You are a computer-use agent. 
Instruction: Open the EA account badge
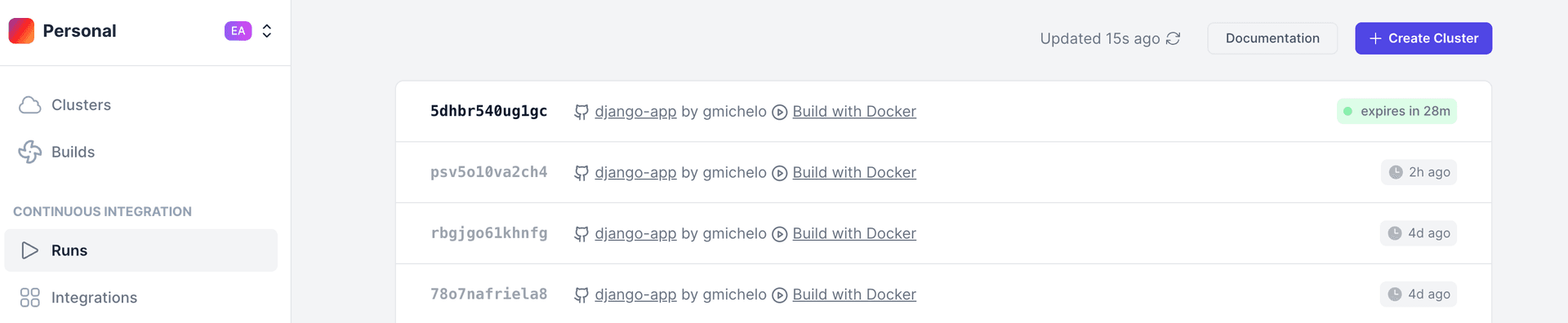click(x=238, y=31)
